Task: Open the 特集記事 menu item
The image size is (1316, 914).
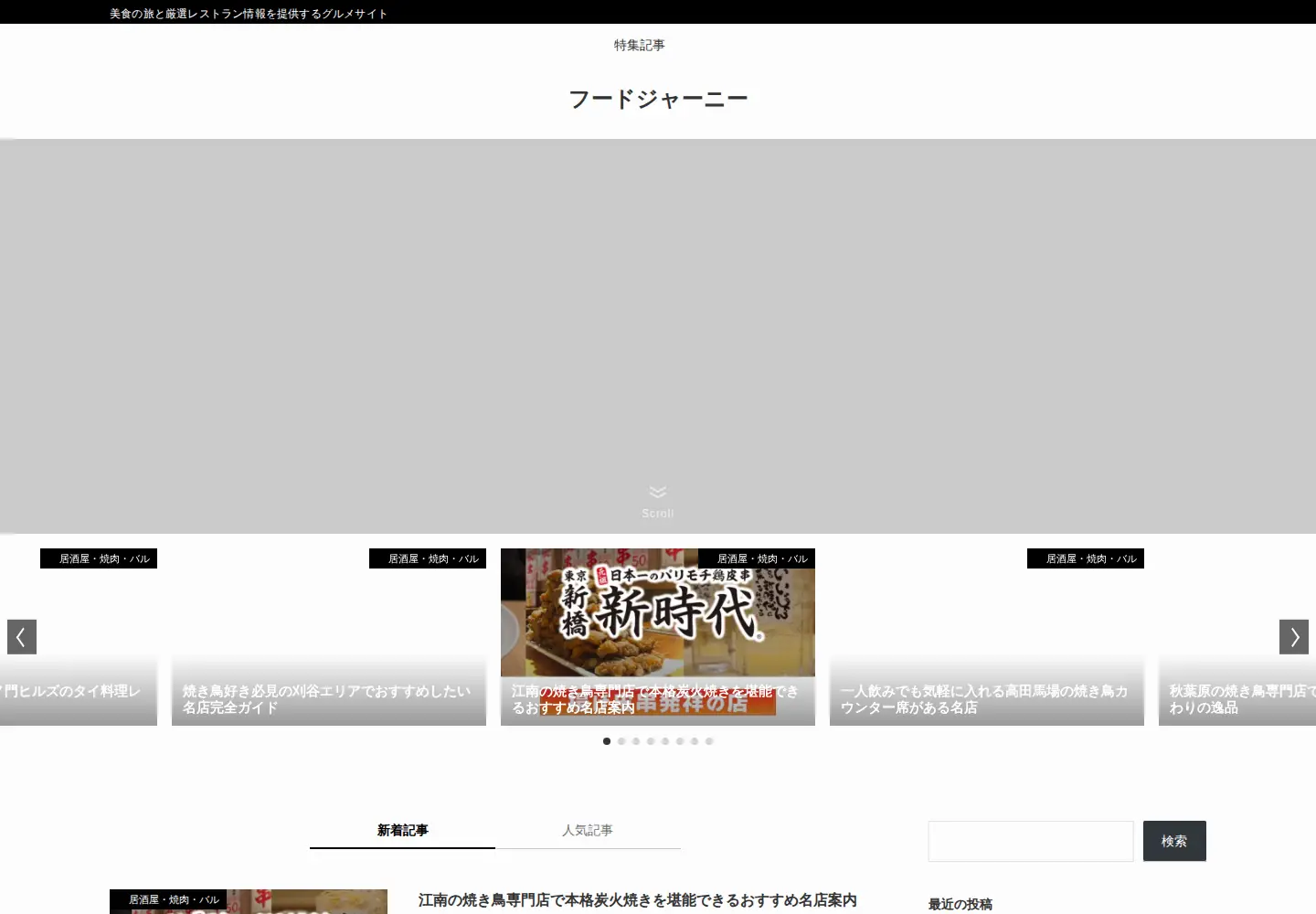Action: tap(640, 45)
